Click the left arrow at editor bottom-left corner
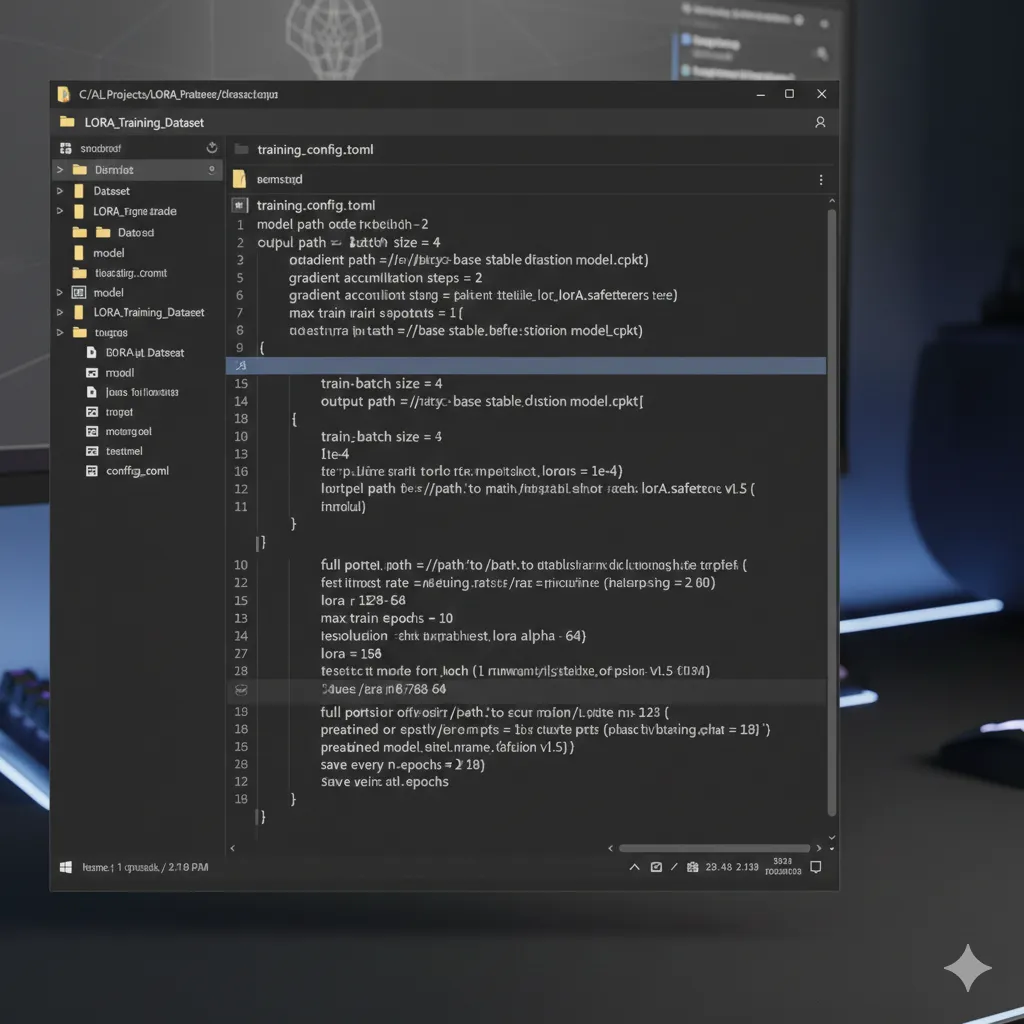Screen dimensions: 1024x1024 [232, 848]
